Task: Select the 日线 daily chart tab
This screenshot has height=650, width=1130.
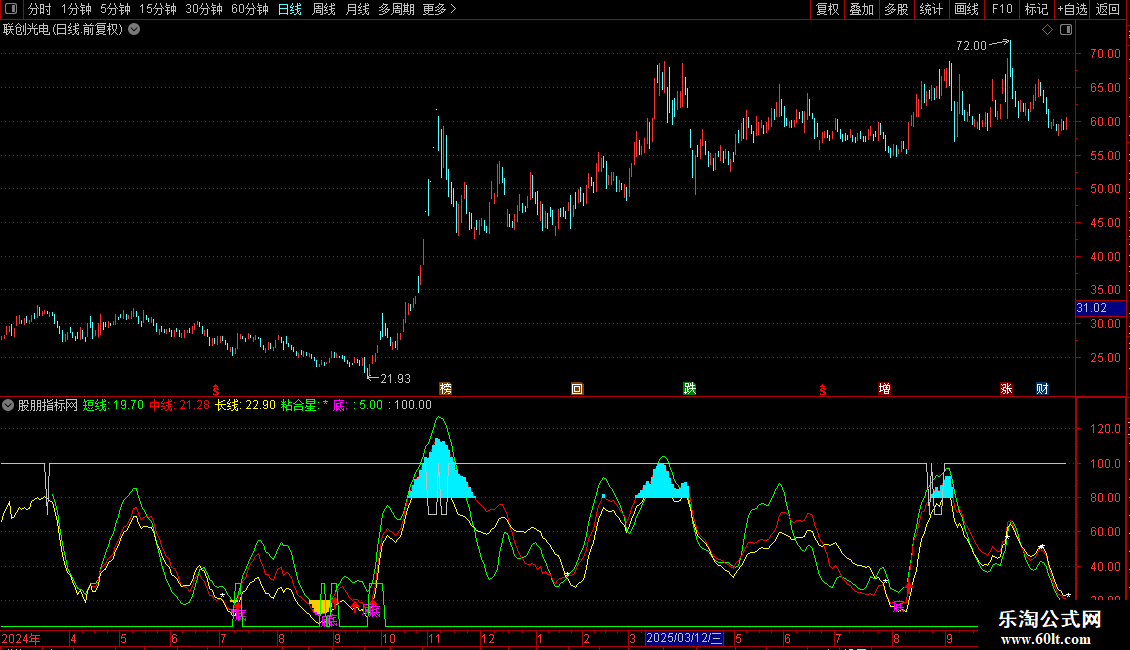Action: pos(290,9)
